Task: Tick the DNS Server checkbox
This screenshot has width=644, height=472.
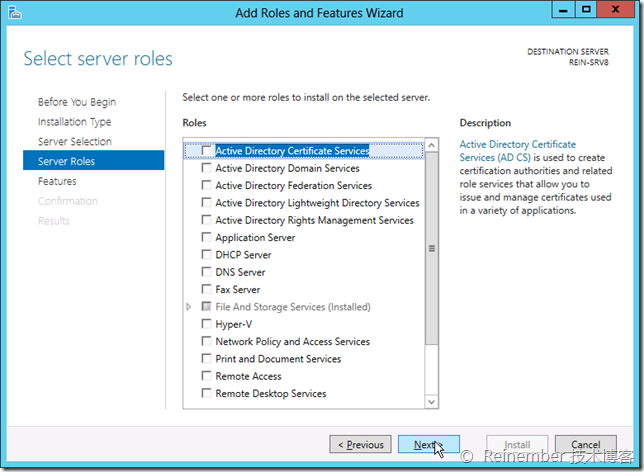Action: click(x=207, y=272)
